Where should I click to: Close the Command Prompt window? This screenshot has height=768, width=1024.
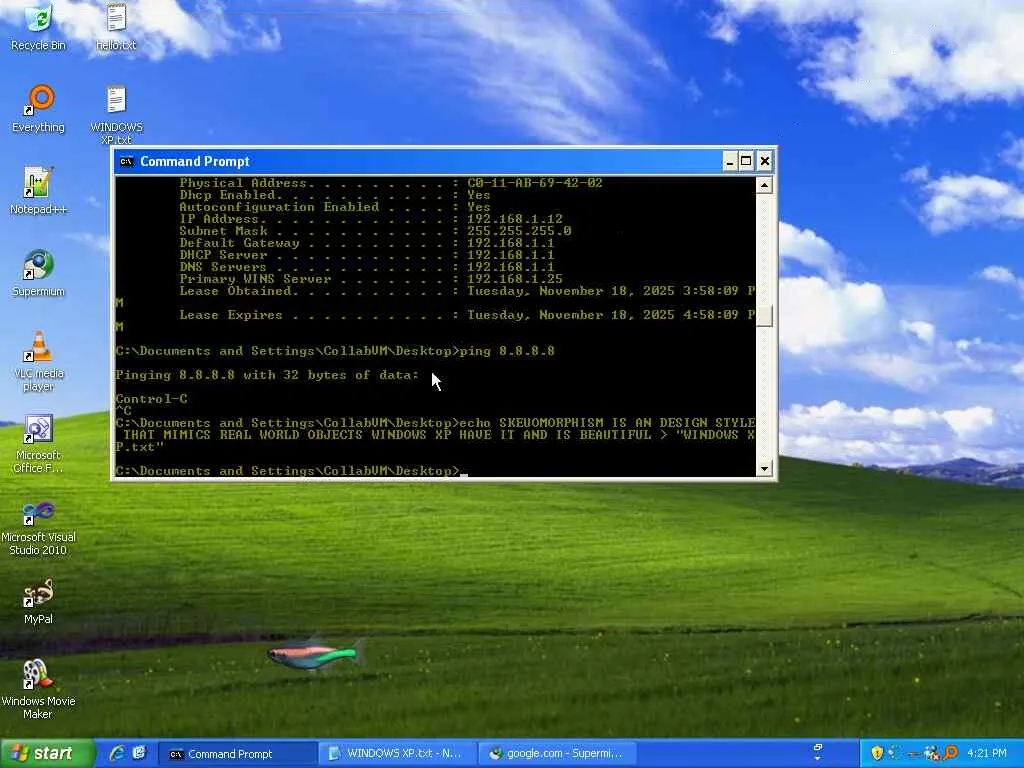click(x=765, y=161)
